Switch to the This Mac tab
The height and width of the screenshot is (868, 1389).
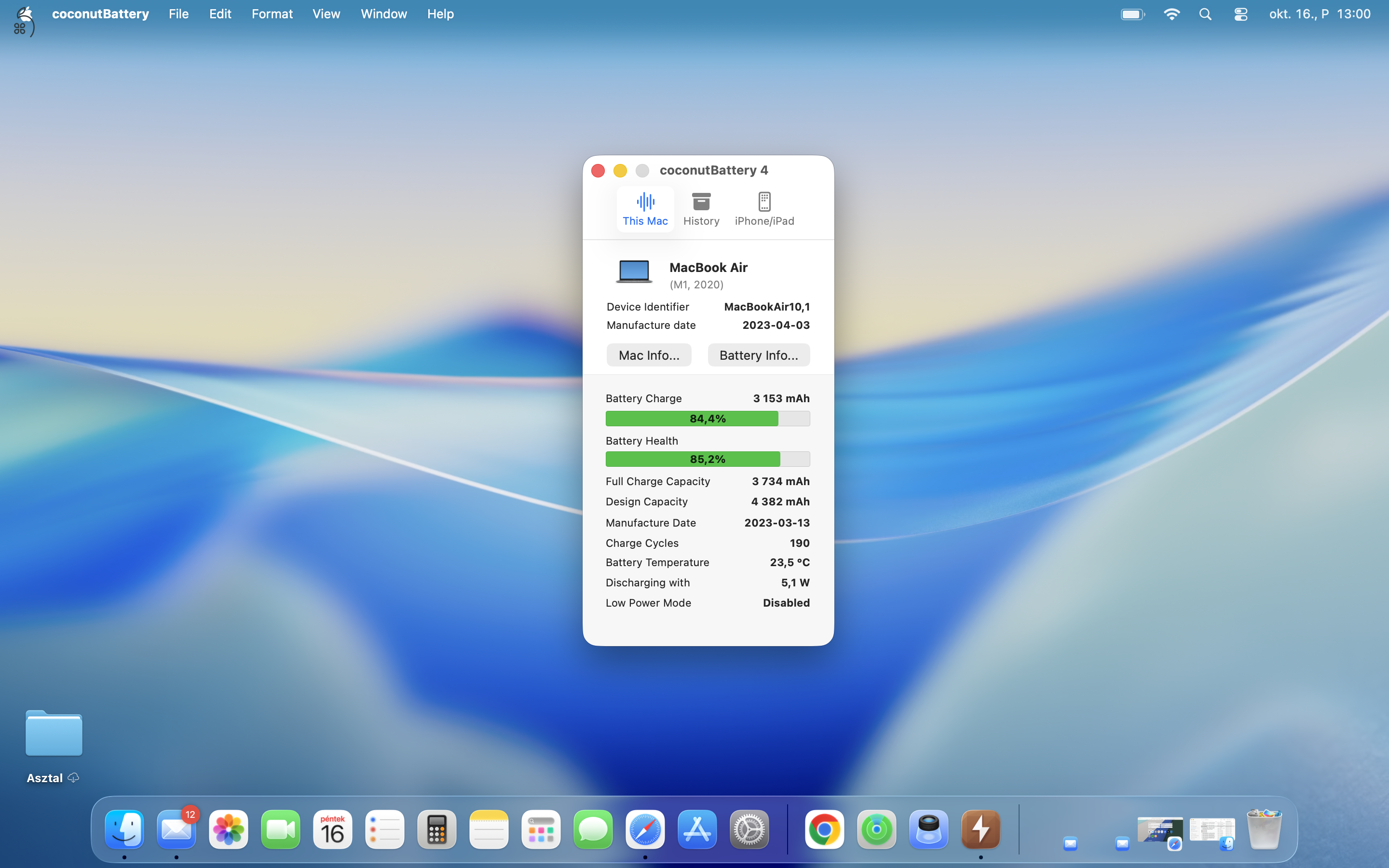(x=645, y=209)
